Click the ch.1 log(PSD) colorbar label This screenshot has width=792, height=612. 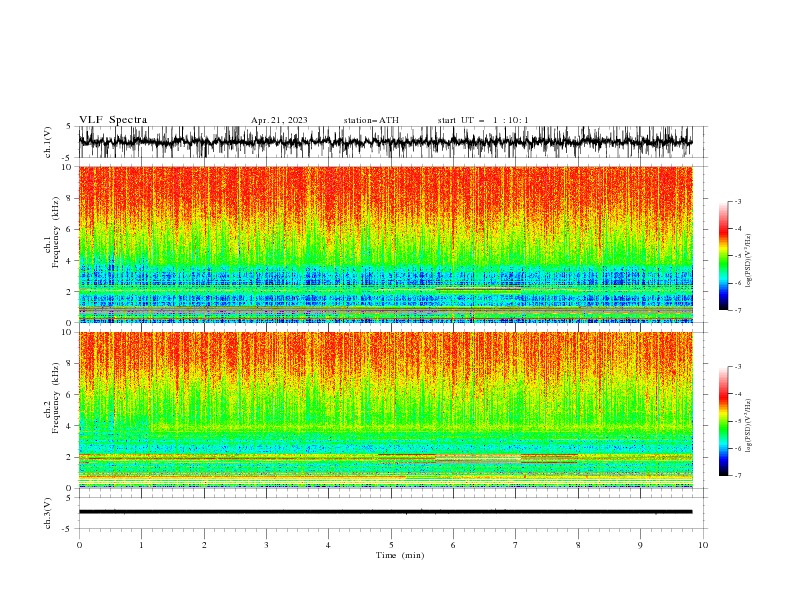[x=749, y=261]
